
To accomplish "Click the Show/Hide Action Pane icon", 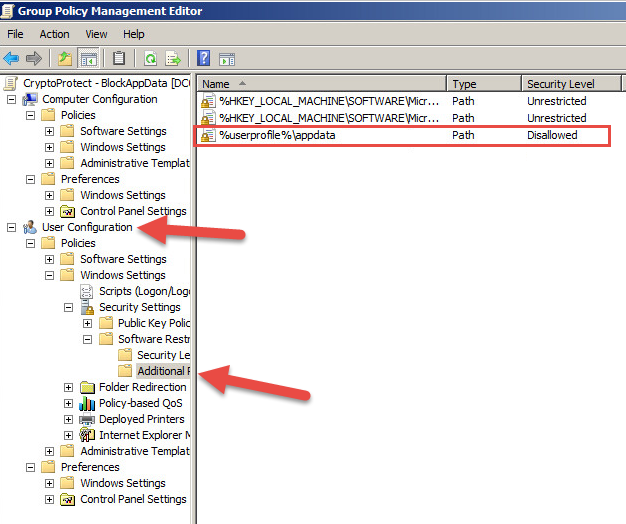I will 226,58.
